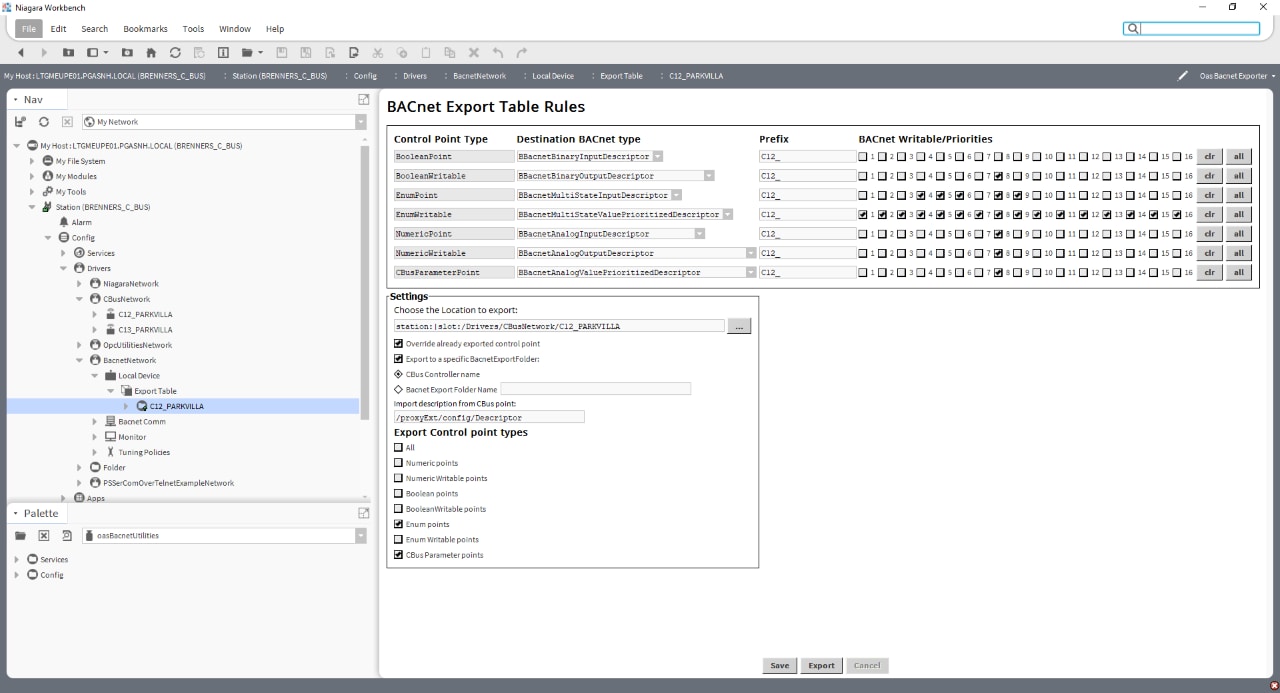Viewport: 1280px width, 693px height.
Task: Click 'clr' button in the BooleanPoint row
Action: coord(1209,157)
